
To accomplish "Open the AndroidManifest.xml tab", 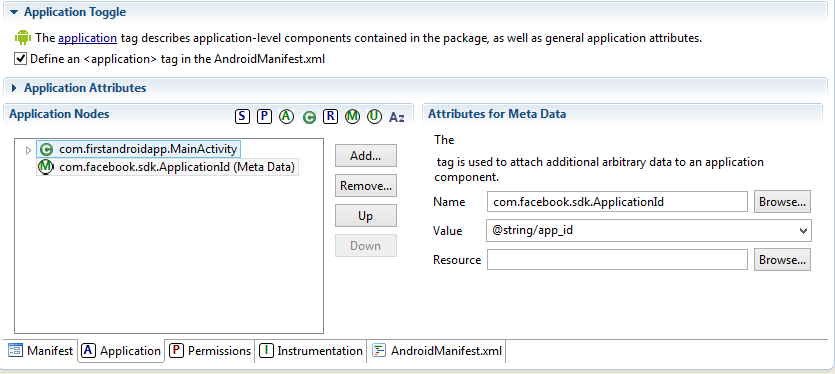I will [437, 351].
